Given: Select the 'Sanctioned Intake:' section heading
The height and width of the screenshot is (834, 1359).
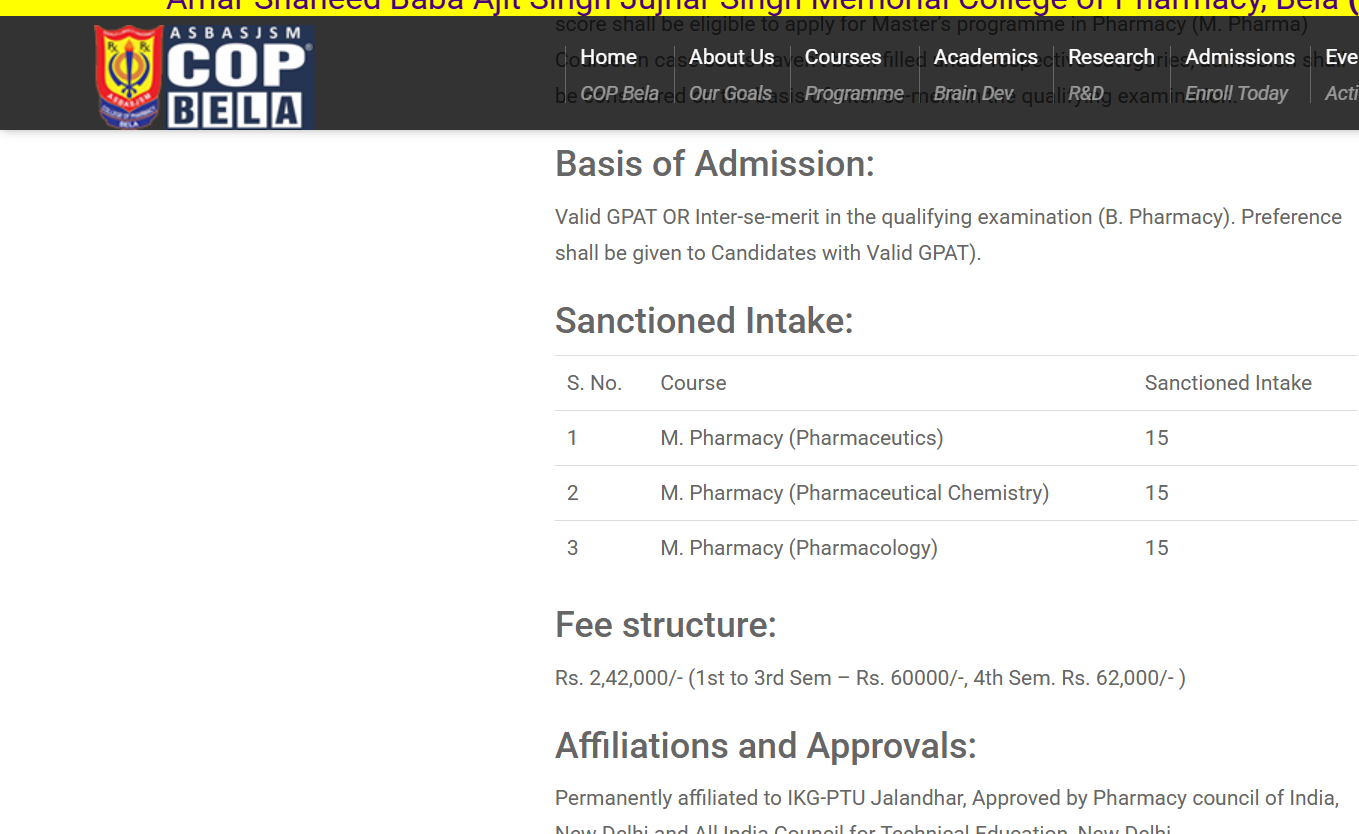Looking at the screenshot, I should tap(704, 321).
